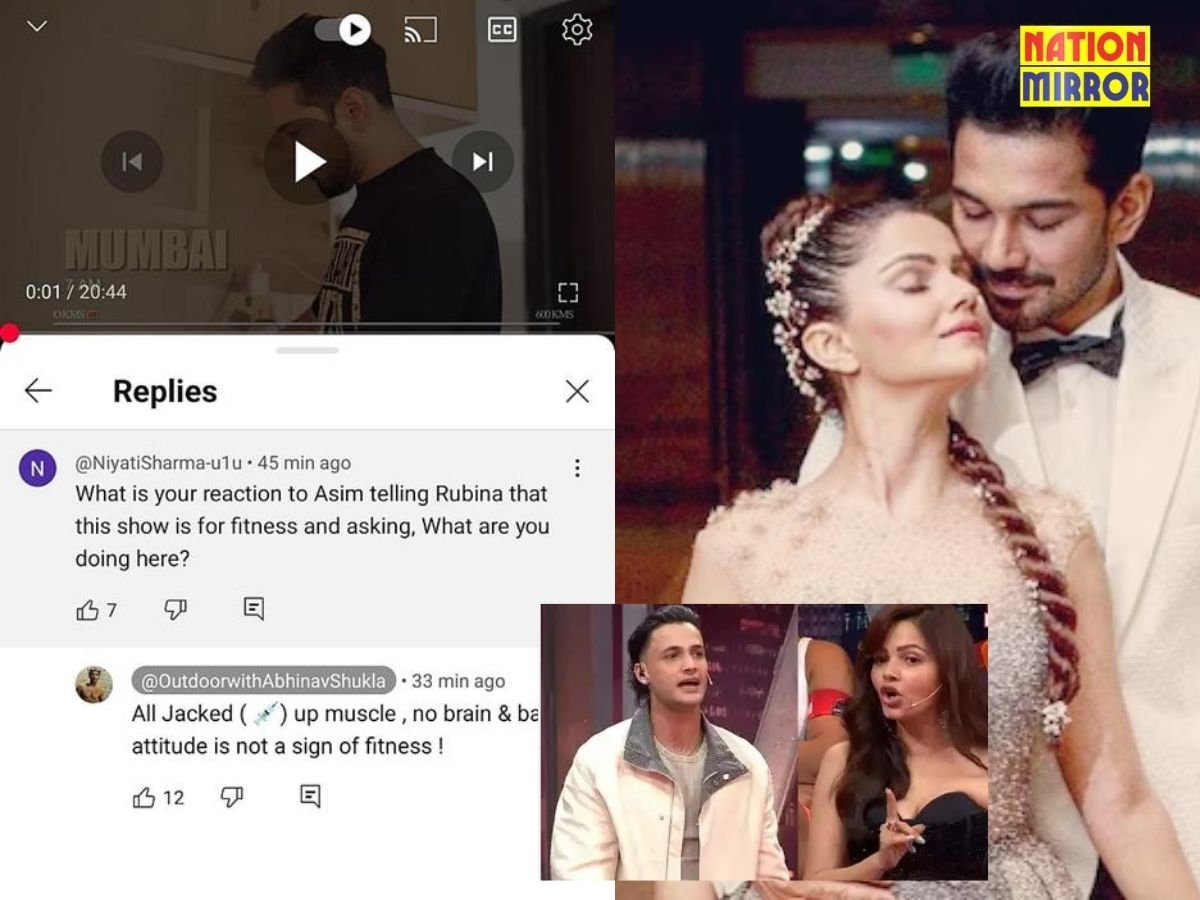Reply to NiyatiSharma's comment using the reply icon
This screenshot has height=900, width=1200.
256,607
